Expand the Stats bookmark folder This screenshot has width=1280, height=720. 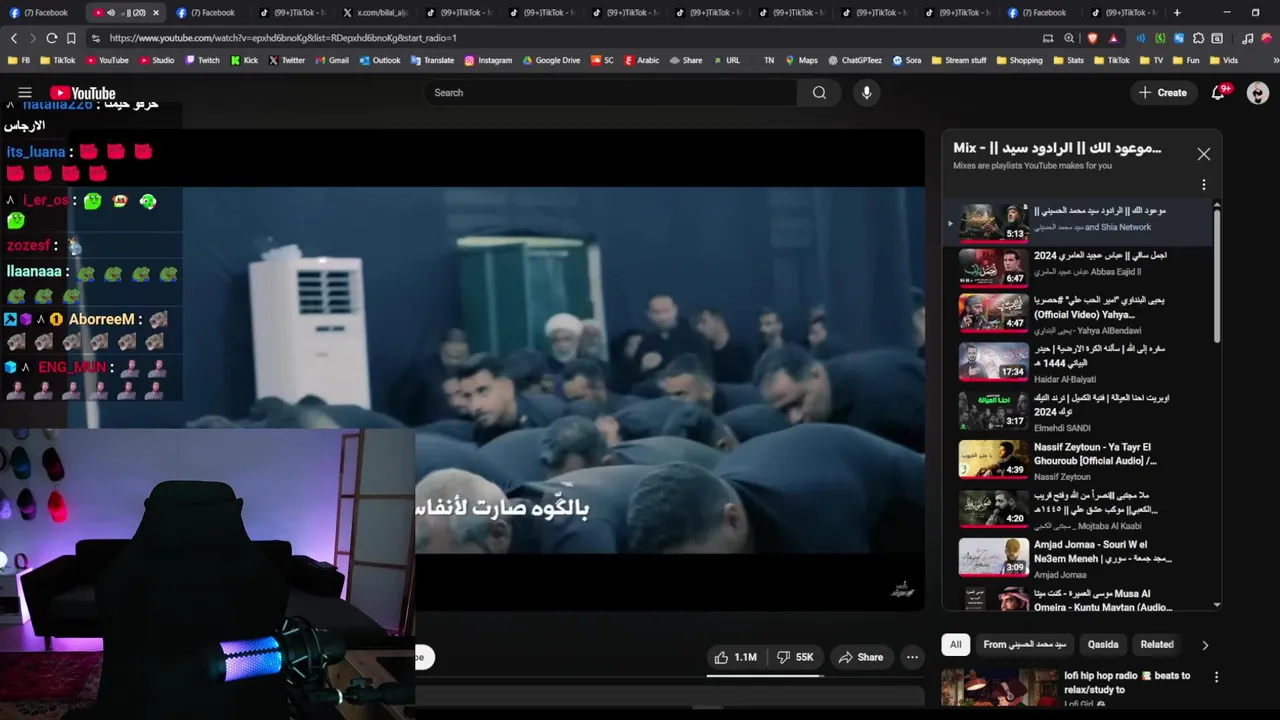pyautogui.click(x=1068, y=60)
